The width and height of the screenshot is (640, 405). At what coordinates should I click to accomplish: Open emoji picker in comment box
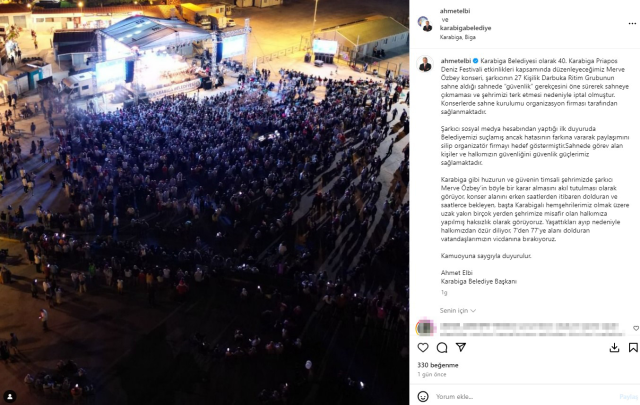click(x=423, y=396)
